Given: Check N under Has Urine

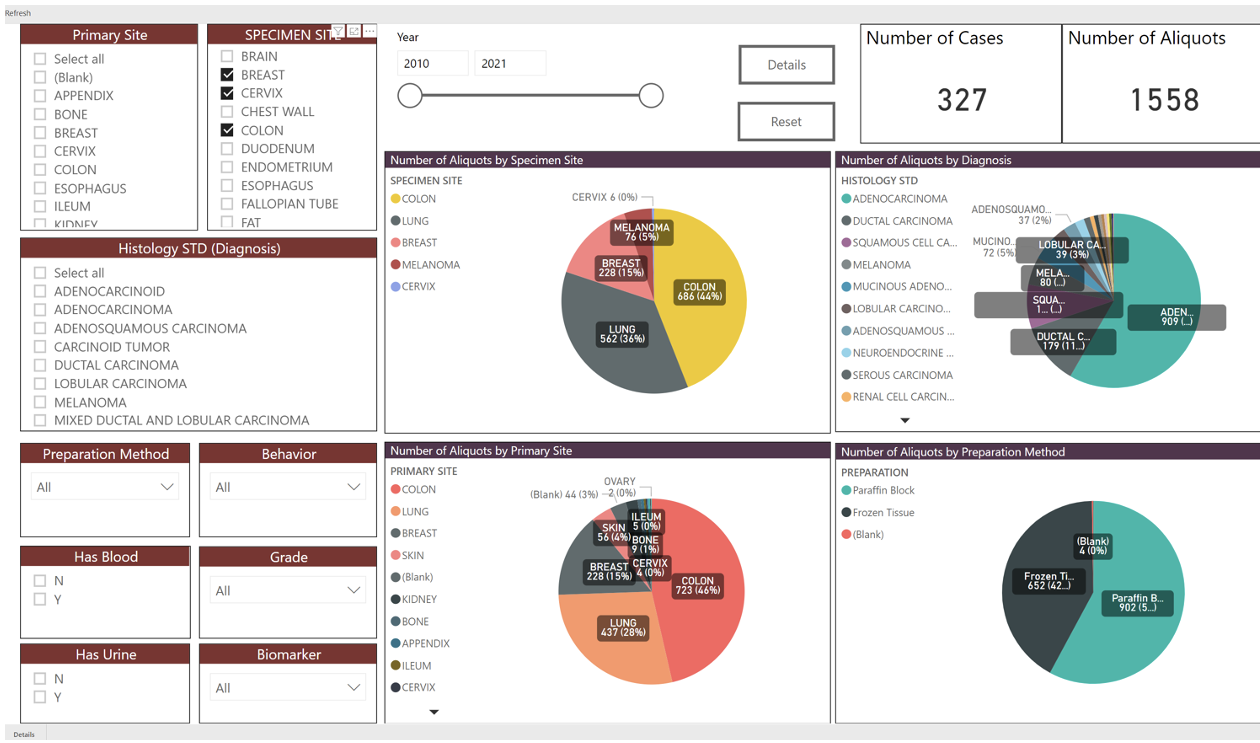Looking at the screenshot, I should click(40, 679).
